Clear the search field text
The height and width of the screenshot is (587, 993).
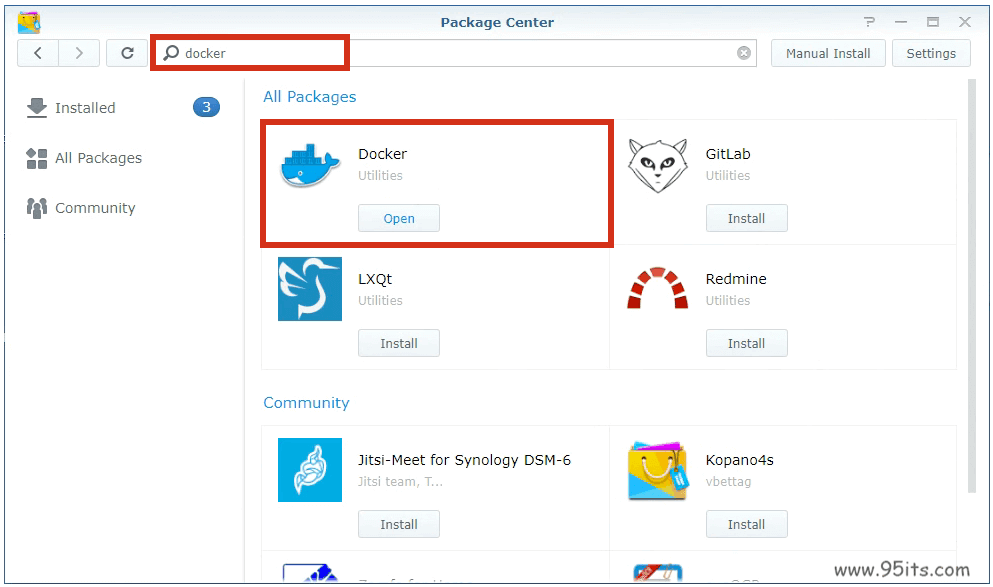[744, 53]
